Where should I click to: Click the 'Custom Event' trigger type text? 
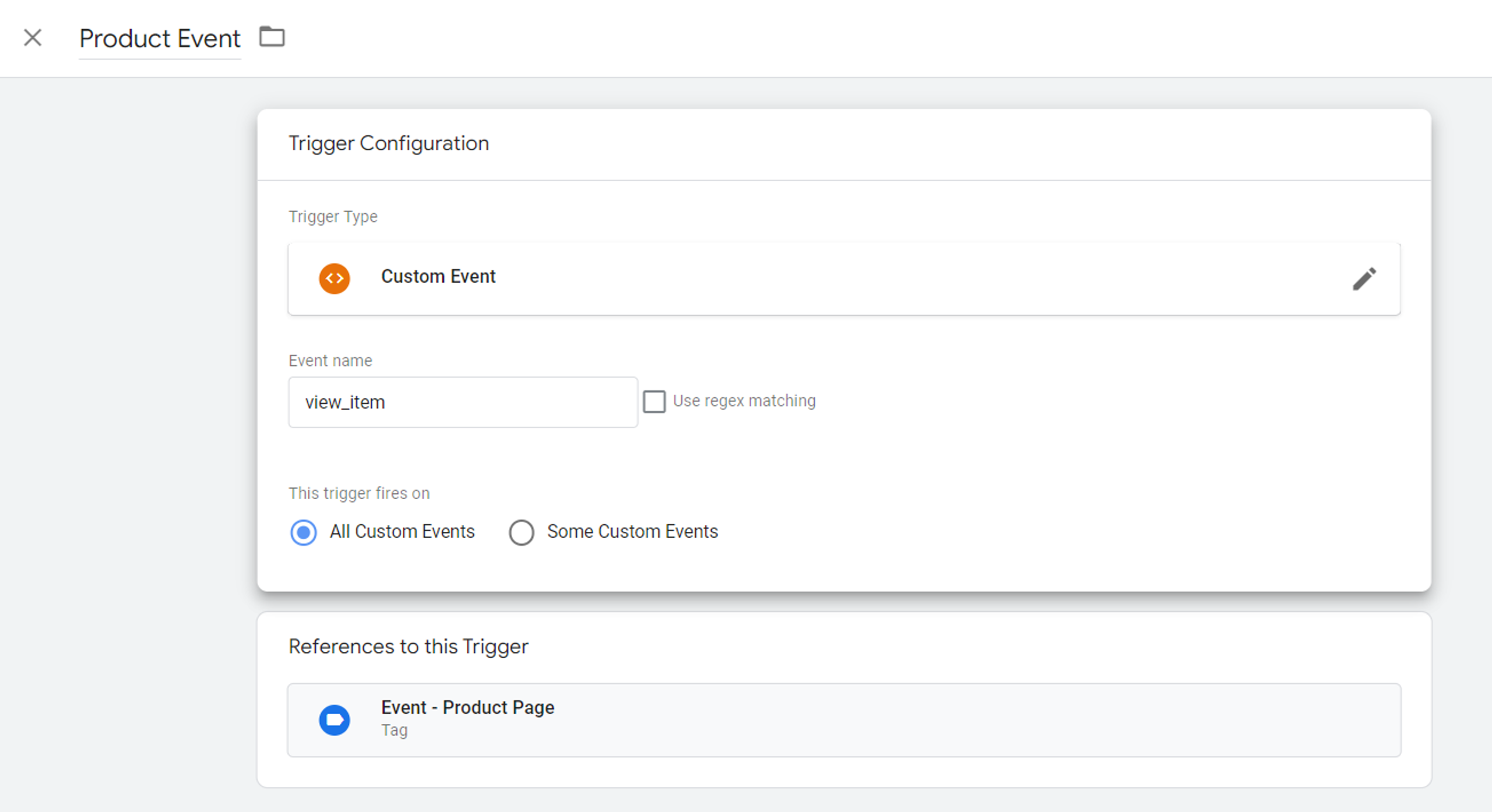438,276
